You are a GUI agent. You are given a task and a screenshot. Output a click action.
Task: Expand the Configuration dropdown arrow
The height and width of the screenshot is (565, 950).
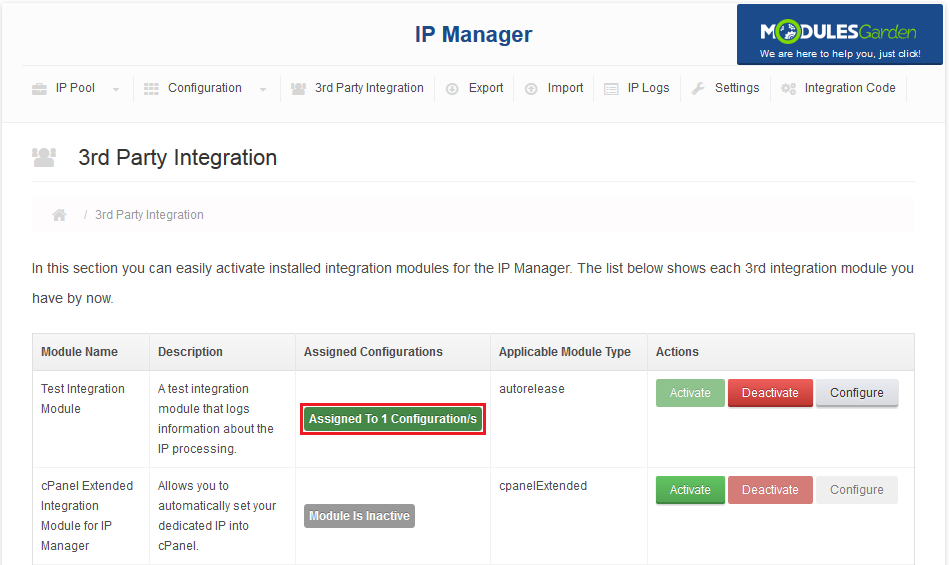coord(263,89)
